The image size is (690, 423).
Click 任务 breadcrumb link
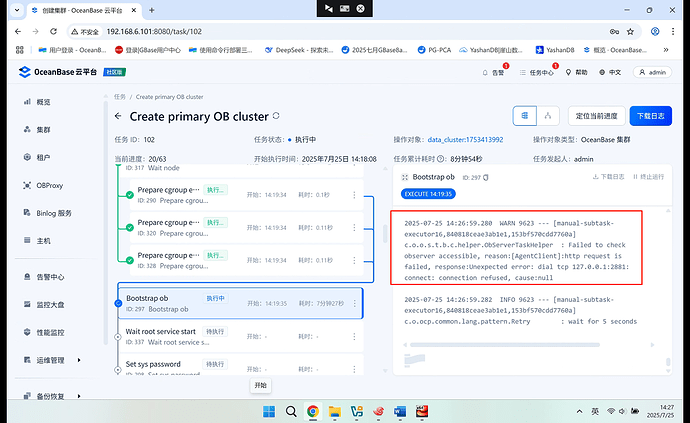click(x=120, y=97)
